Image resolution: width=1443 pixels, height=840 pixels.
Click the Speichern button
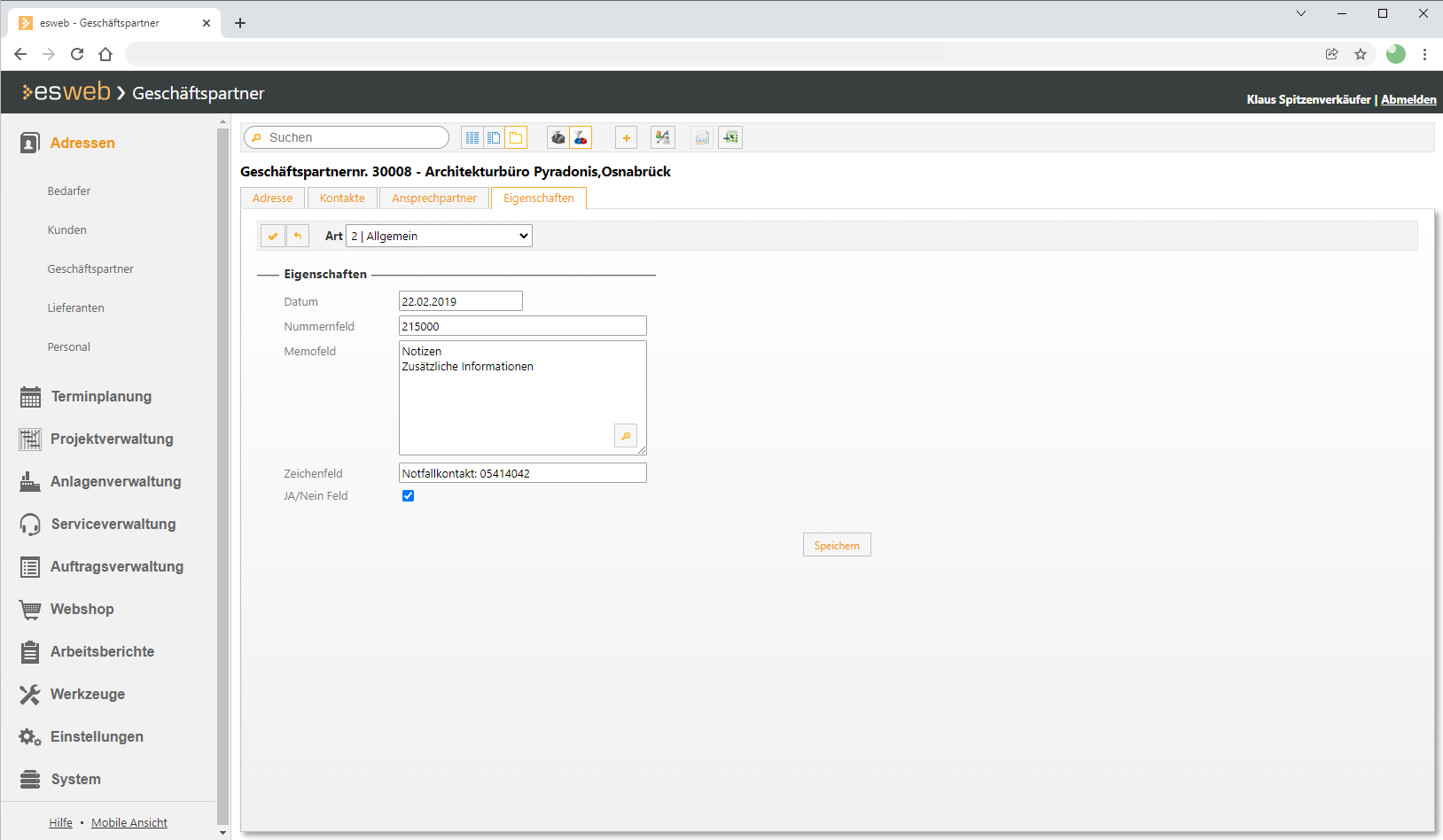point(837,545)
